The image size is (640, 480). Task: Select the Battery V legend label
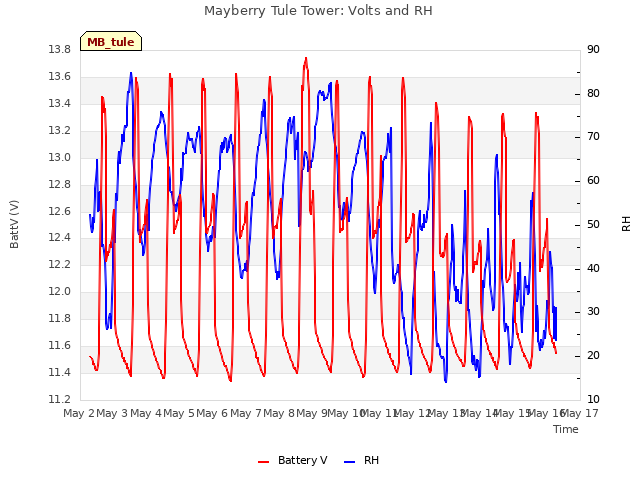pos(302,460)
